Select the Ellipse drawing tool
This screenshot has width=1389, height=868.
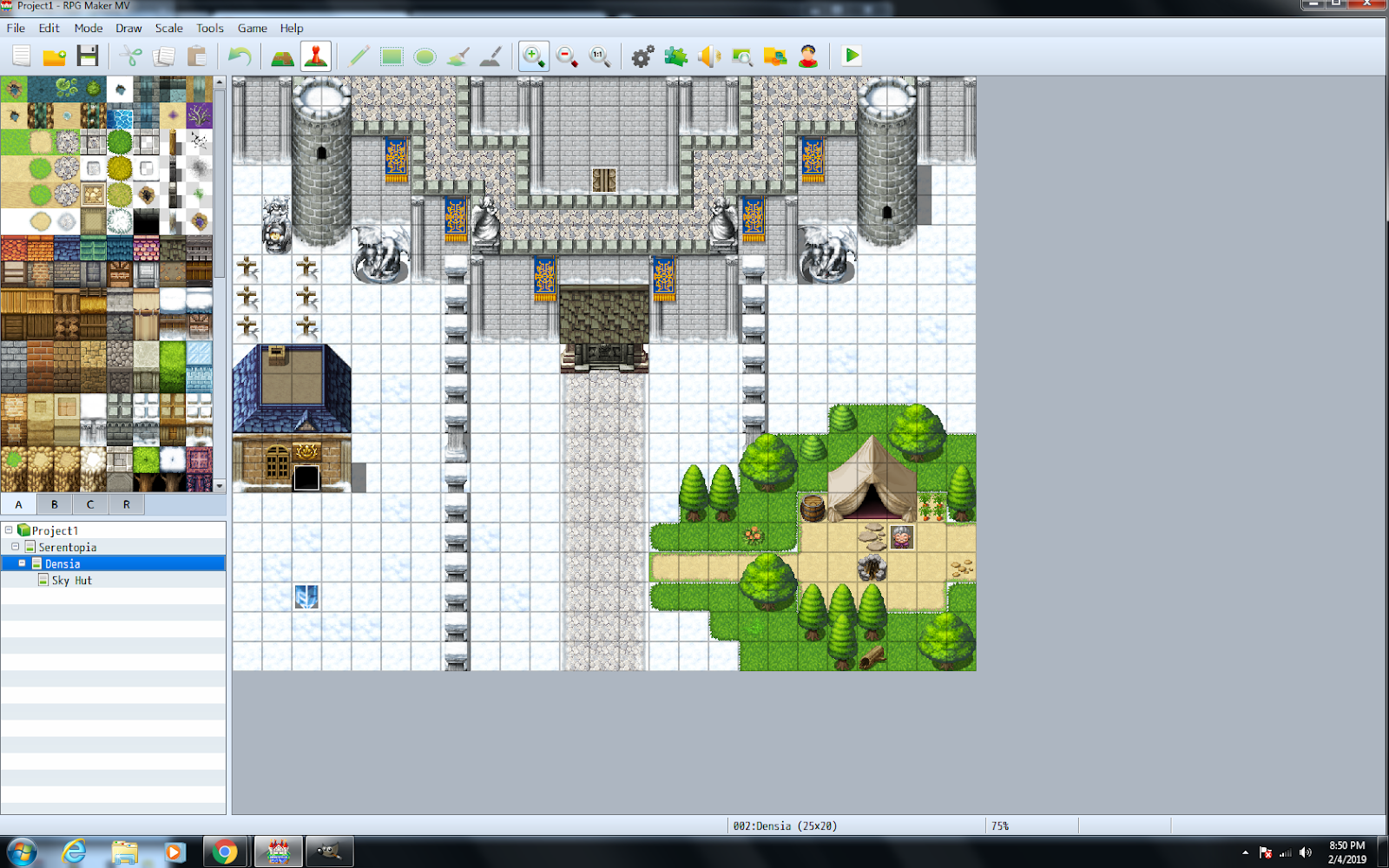tap(425, 56)
